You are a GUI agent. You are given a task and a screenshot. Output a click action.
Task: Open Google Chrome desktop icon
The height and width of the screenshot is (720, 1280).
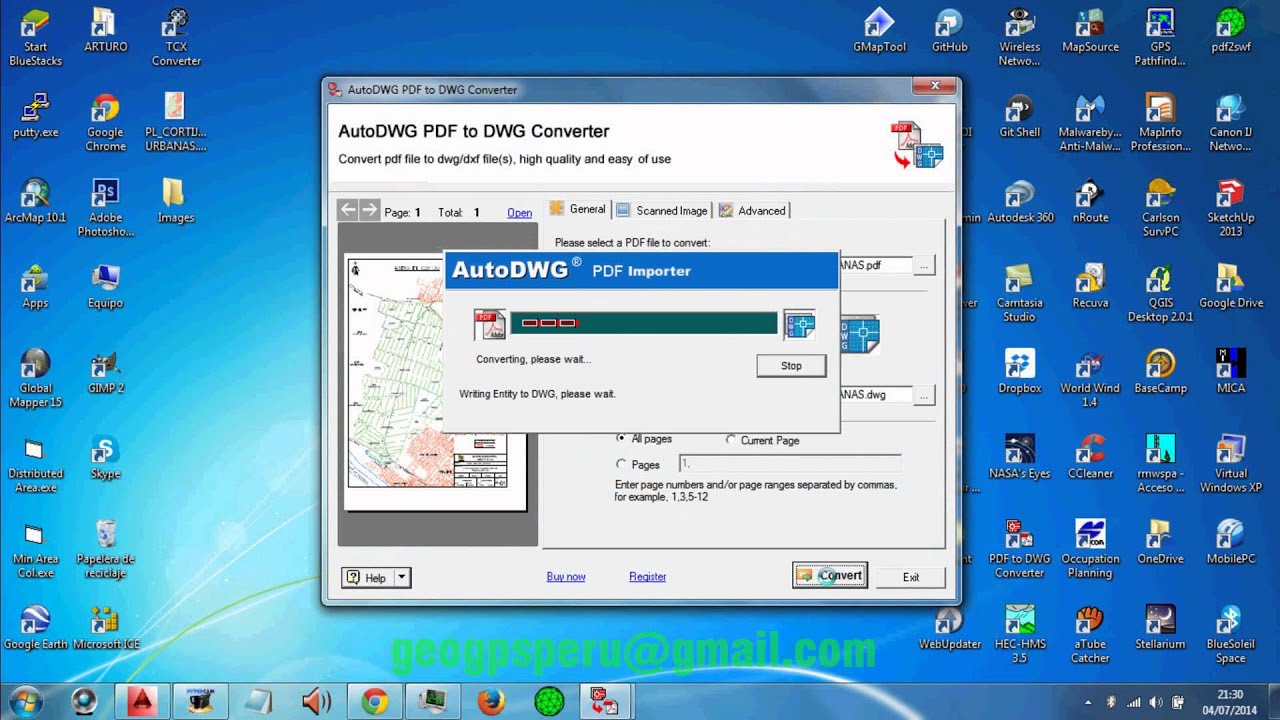pyautogui.click(x=105, y=123)
